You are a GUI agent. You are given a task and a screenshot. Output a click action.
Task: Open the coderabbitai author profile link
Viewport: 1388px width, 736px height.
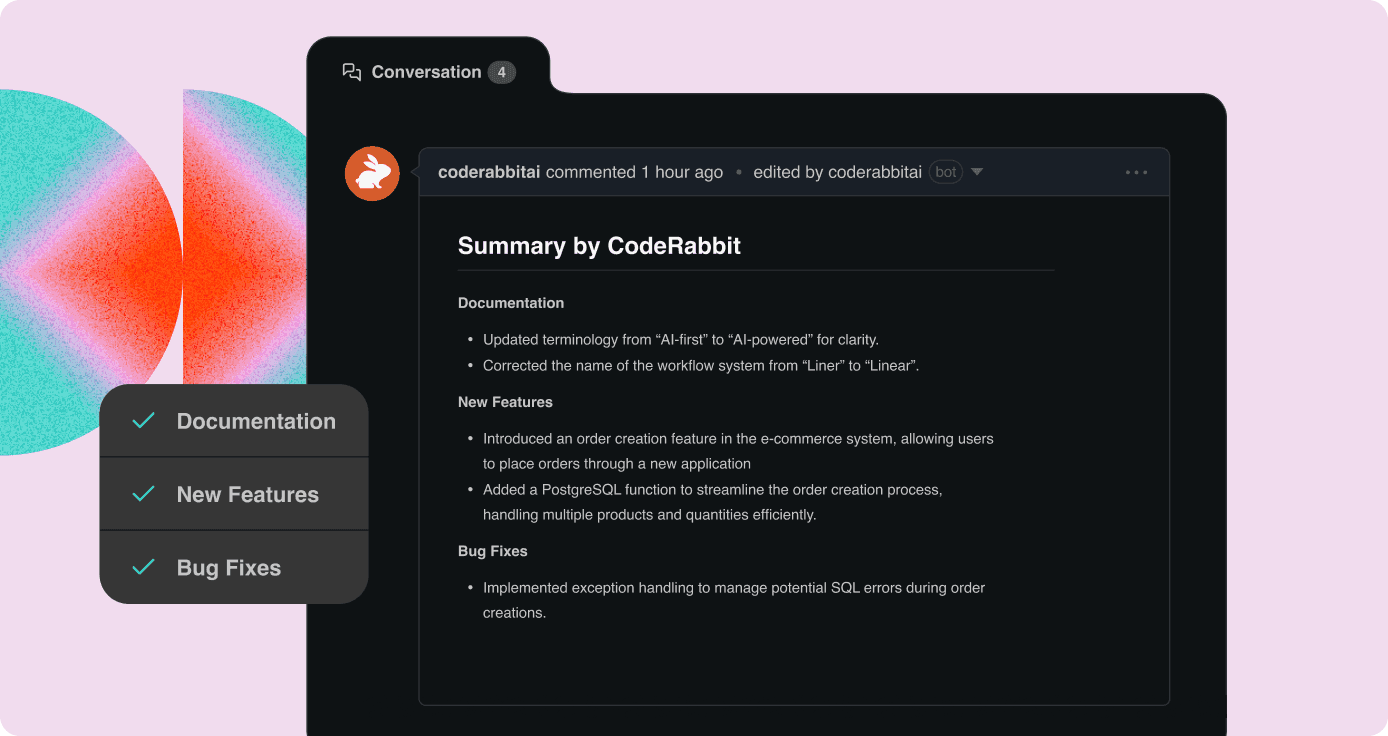point(489,172)
